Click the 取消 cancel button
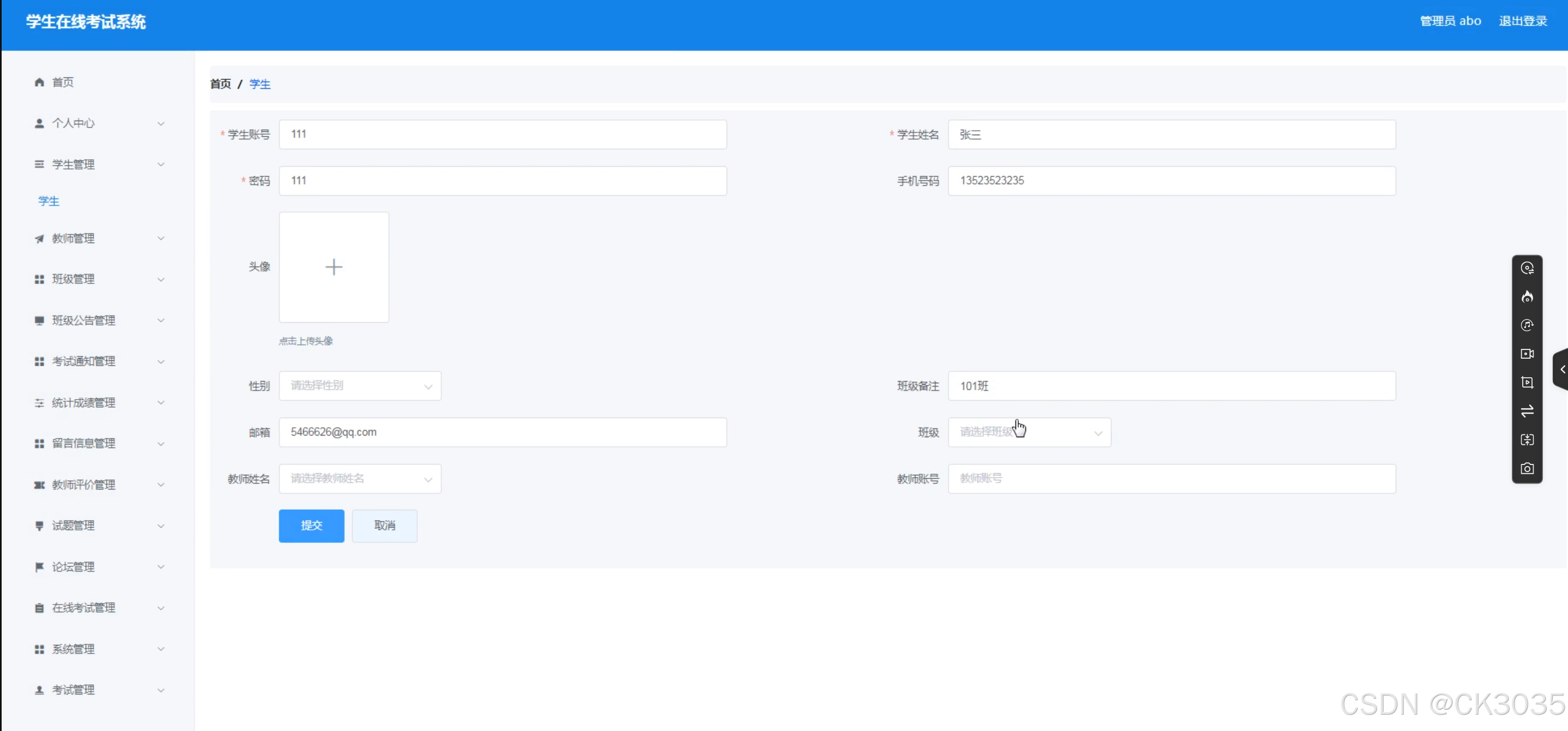The height and width of the screenshot is (731, 1568). click(384, 525)
